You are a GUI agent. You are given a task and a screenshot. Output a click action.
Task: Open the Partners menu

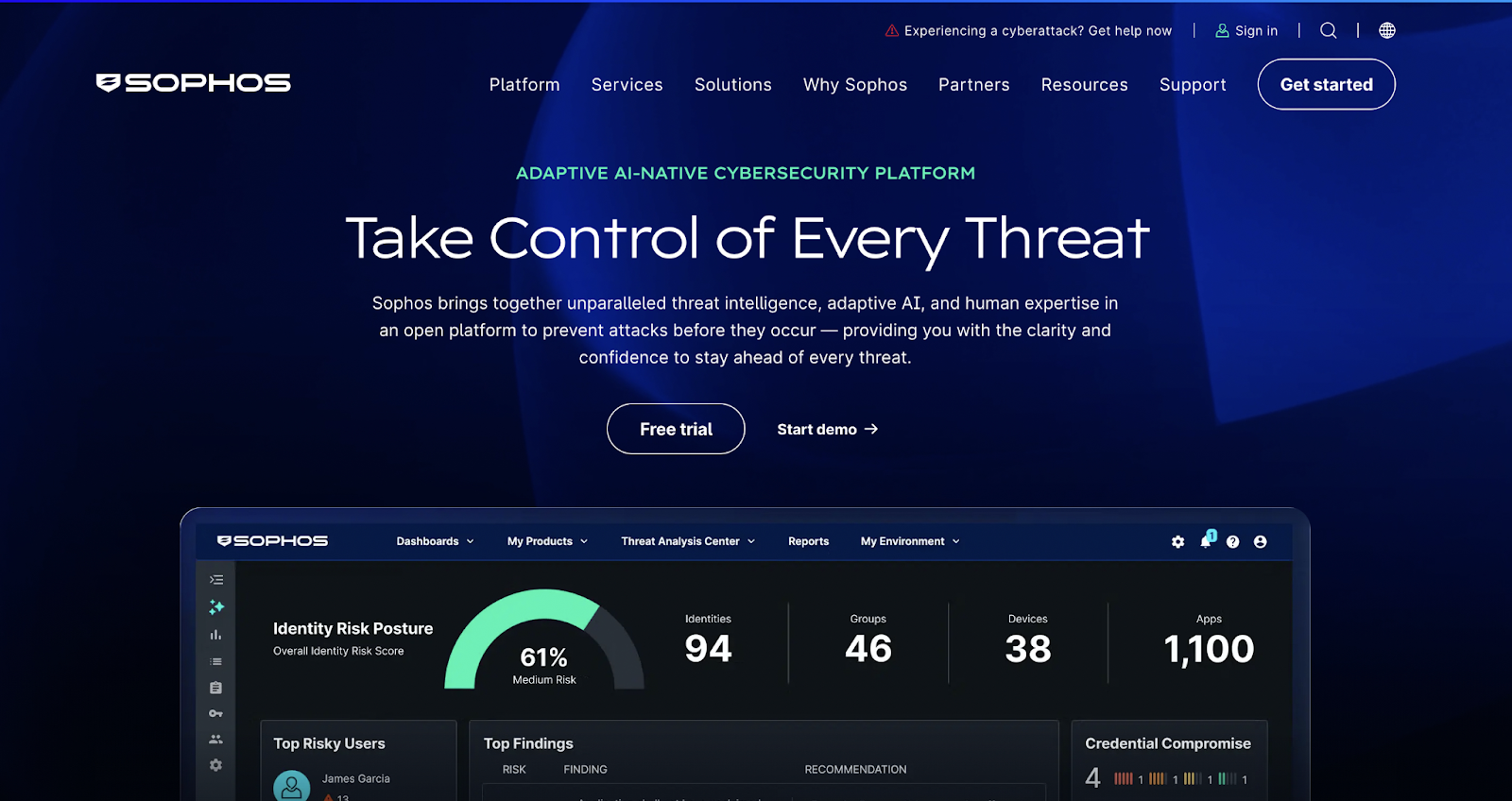tap(973, 85)
